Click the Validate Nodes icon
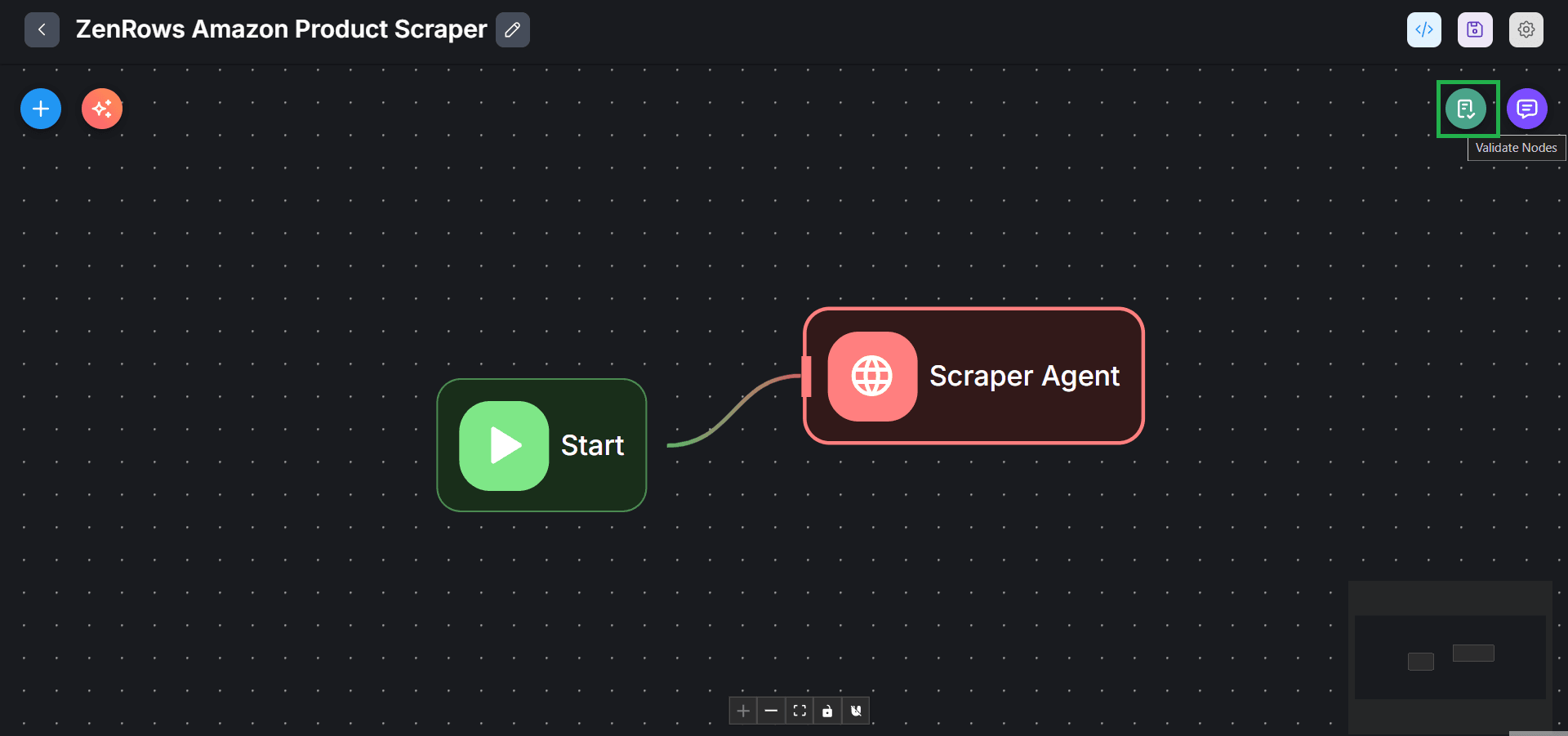 pos(1466,109)
